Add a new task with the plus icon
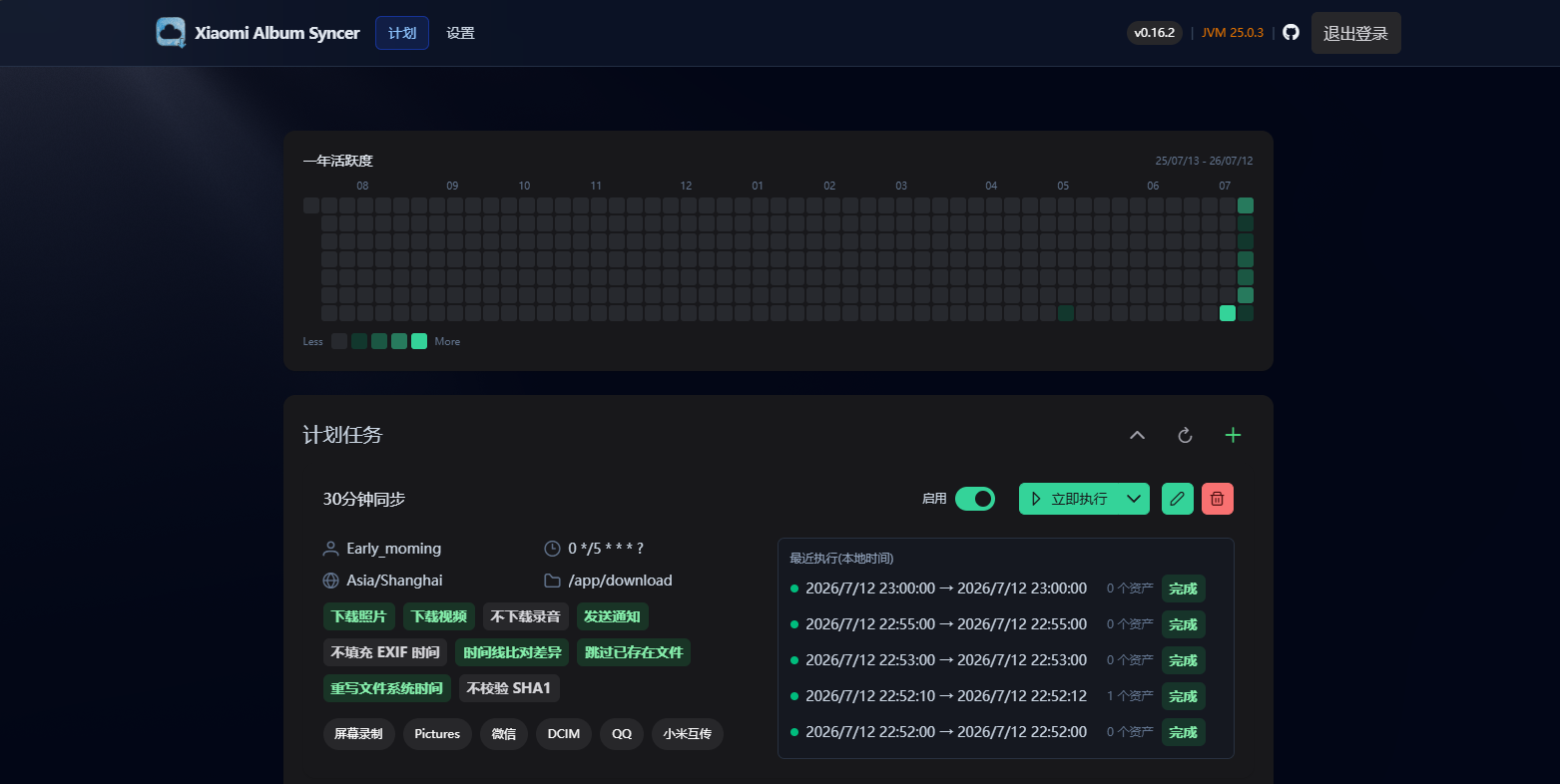The image size is (1560, 784). tap(1233, 435)
